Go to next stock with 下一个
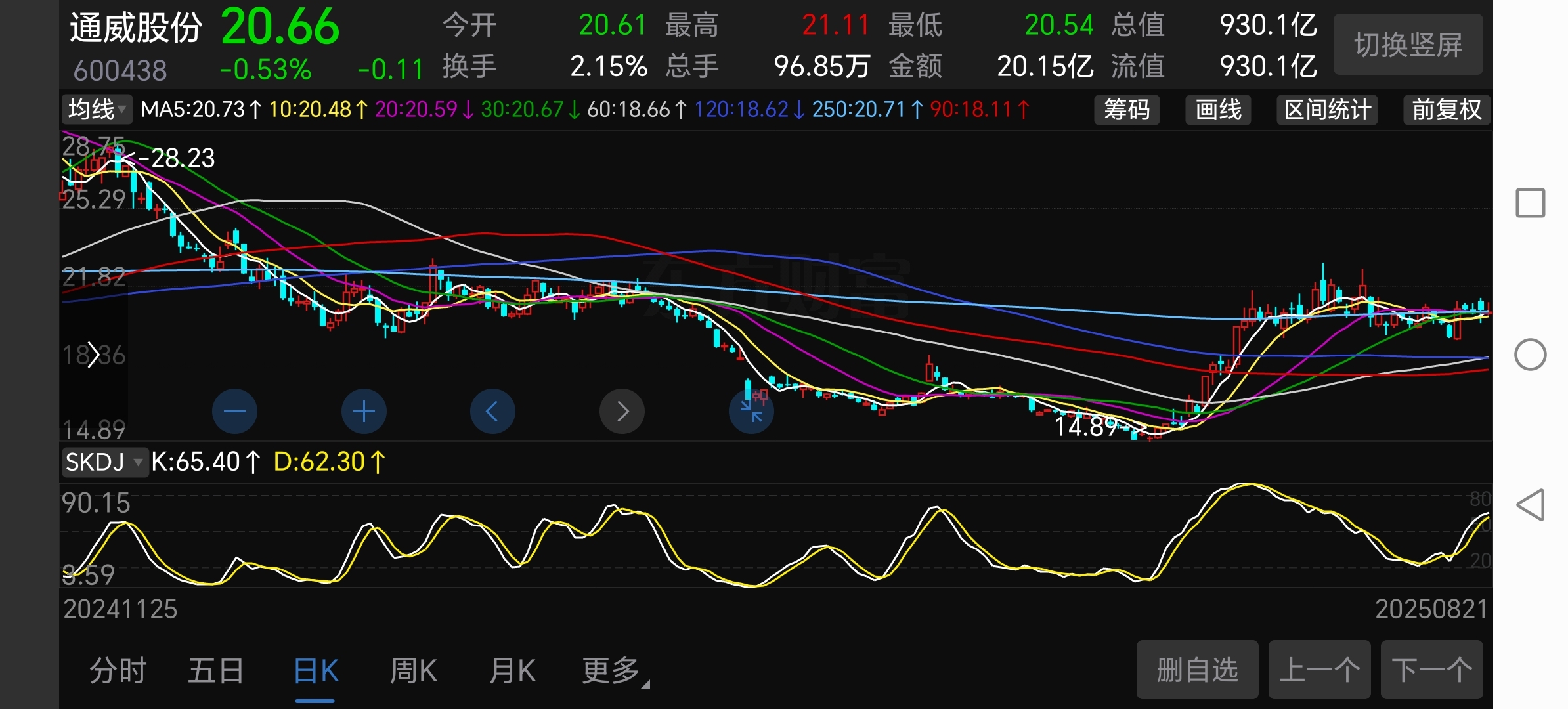This screenshot has height=709, width=1568. pyautogui.click(x=1432, y=670)
